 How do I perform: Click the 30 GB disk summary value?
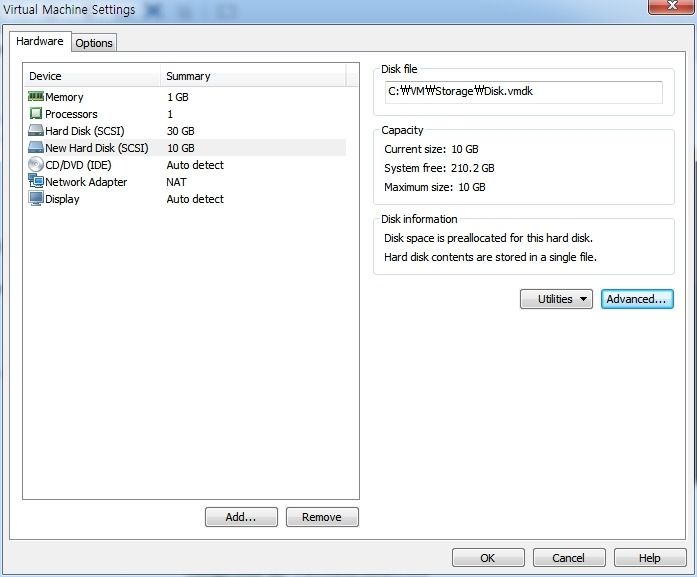181,131
